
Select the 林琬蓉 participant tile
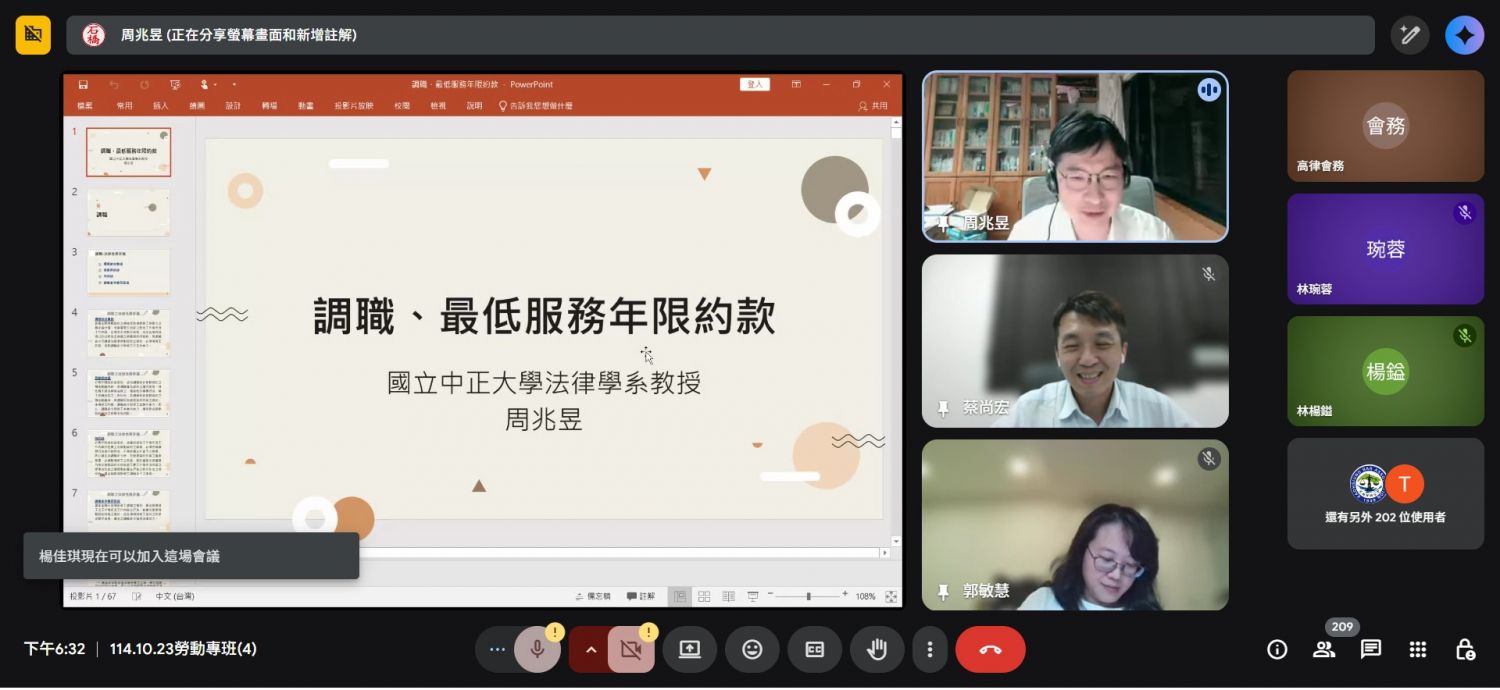pyautogui.click(x=1385, y=249)
